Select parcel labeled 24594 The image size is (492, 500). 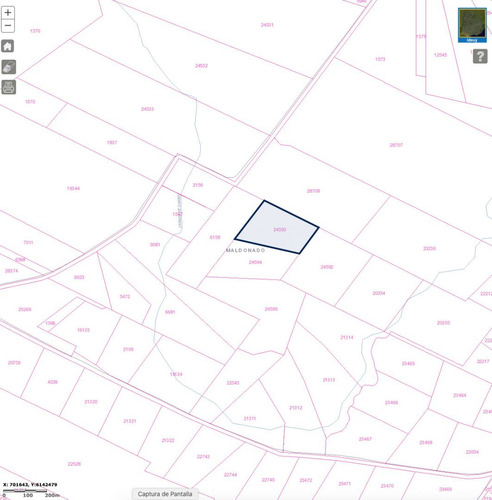(x=255, y=262)
